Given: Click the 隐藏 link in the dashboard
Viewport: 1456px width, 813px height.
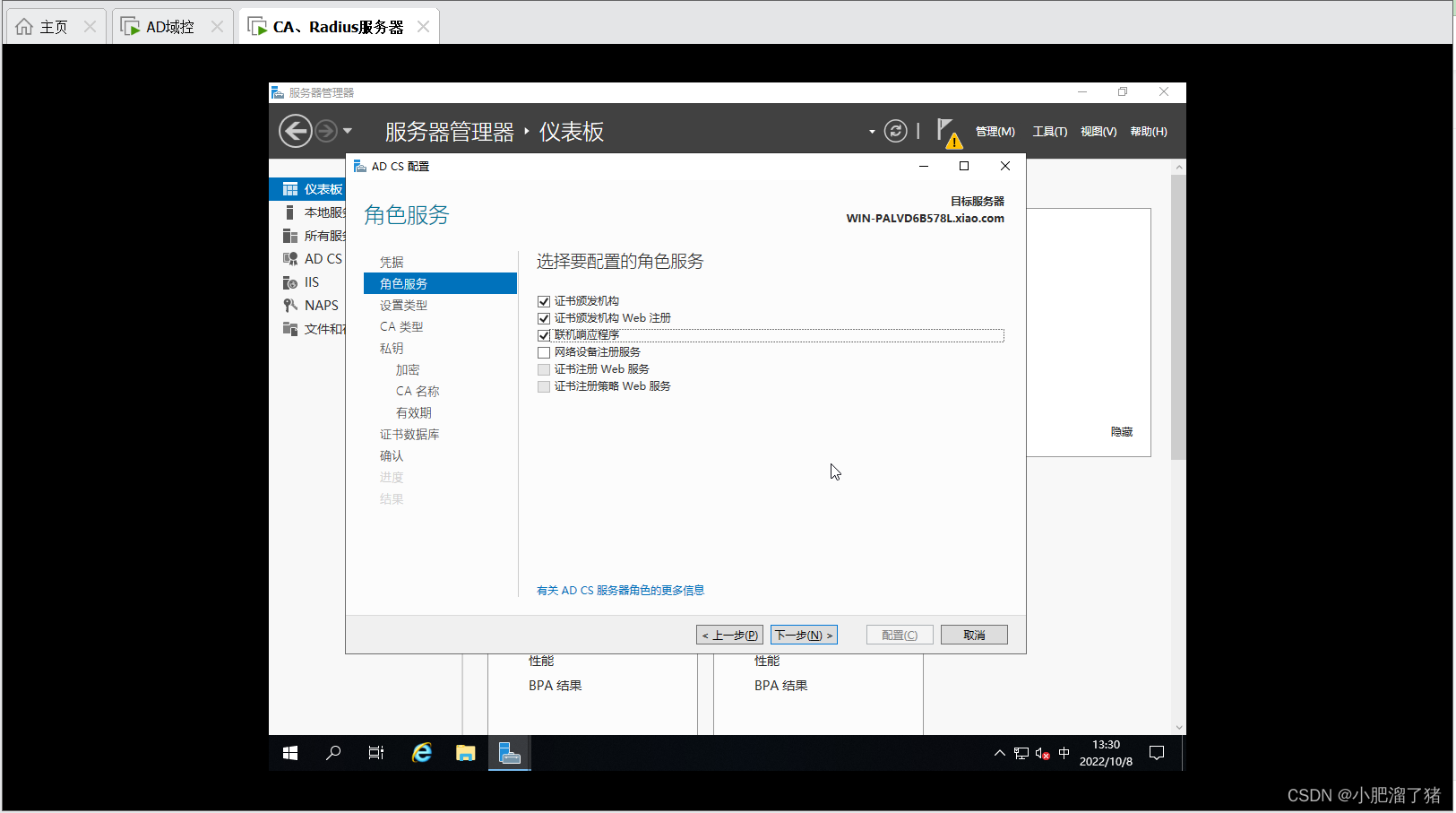Looking at the screenshot, I should point(1122,432).
